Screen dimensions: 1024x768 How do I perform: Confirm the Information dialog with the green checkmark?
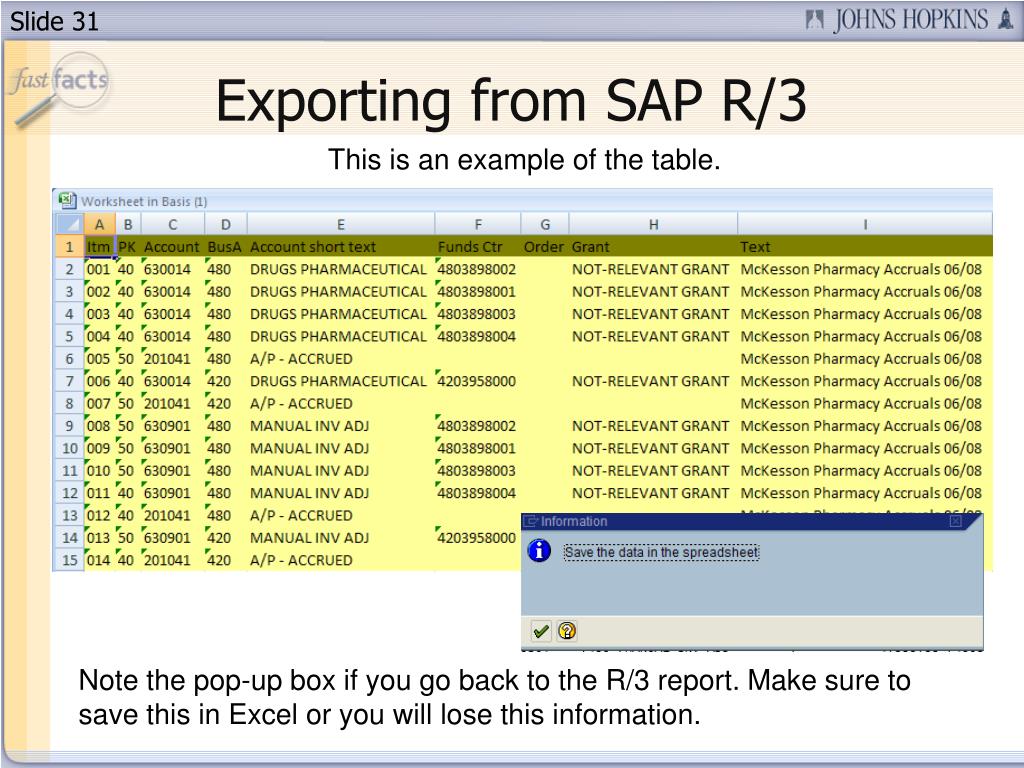541,631
